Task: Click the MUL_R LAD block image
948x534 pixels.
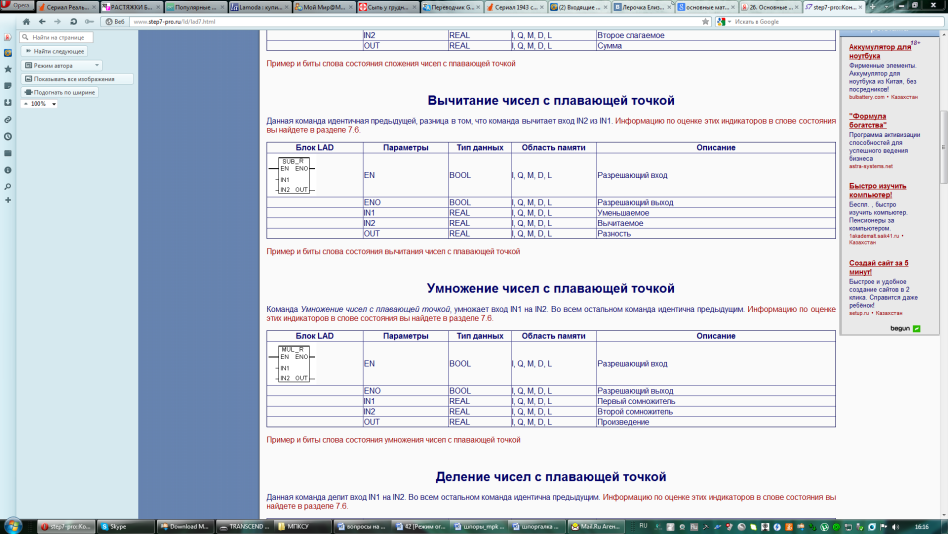Action: point(293,364)
